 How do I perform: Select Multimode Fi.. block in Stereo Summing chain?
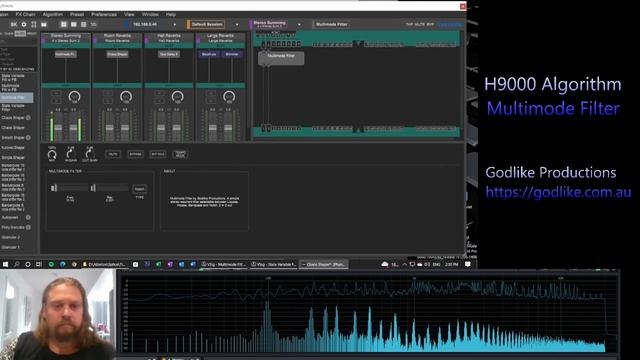(65, 54)
